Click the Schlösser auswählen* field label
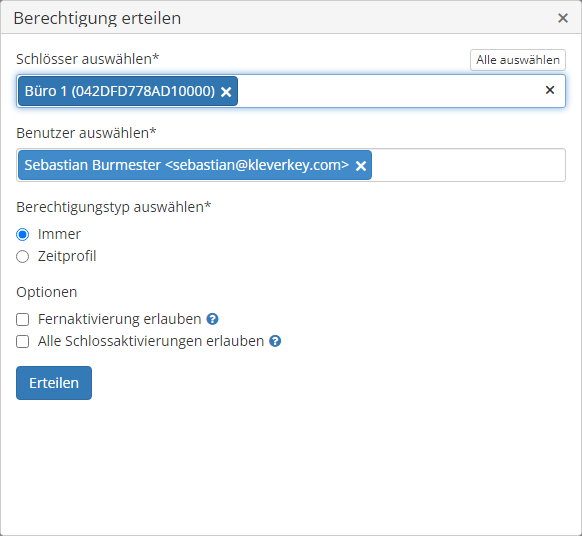The height and width of the screenshot is (536, 582). (x=88, y=59)
